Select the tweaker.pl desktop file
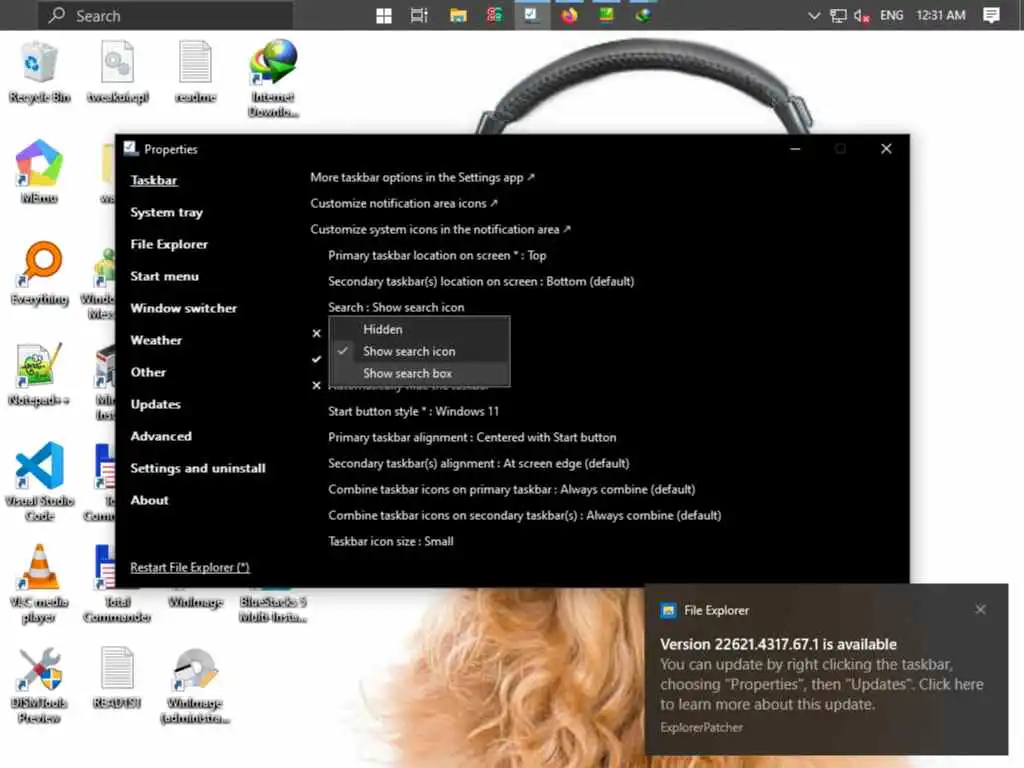 click(118, 72)
